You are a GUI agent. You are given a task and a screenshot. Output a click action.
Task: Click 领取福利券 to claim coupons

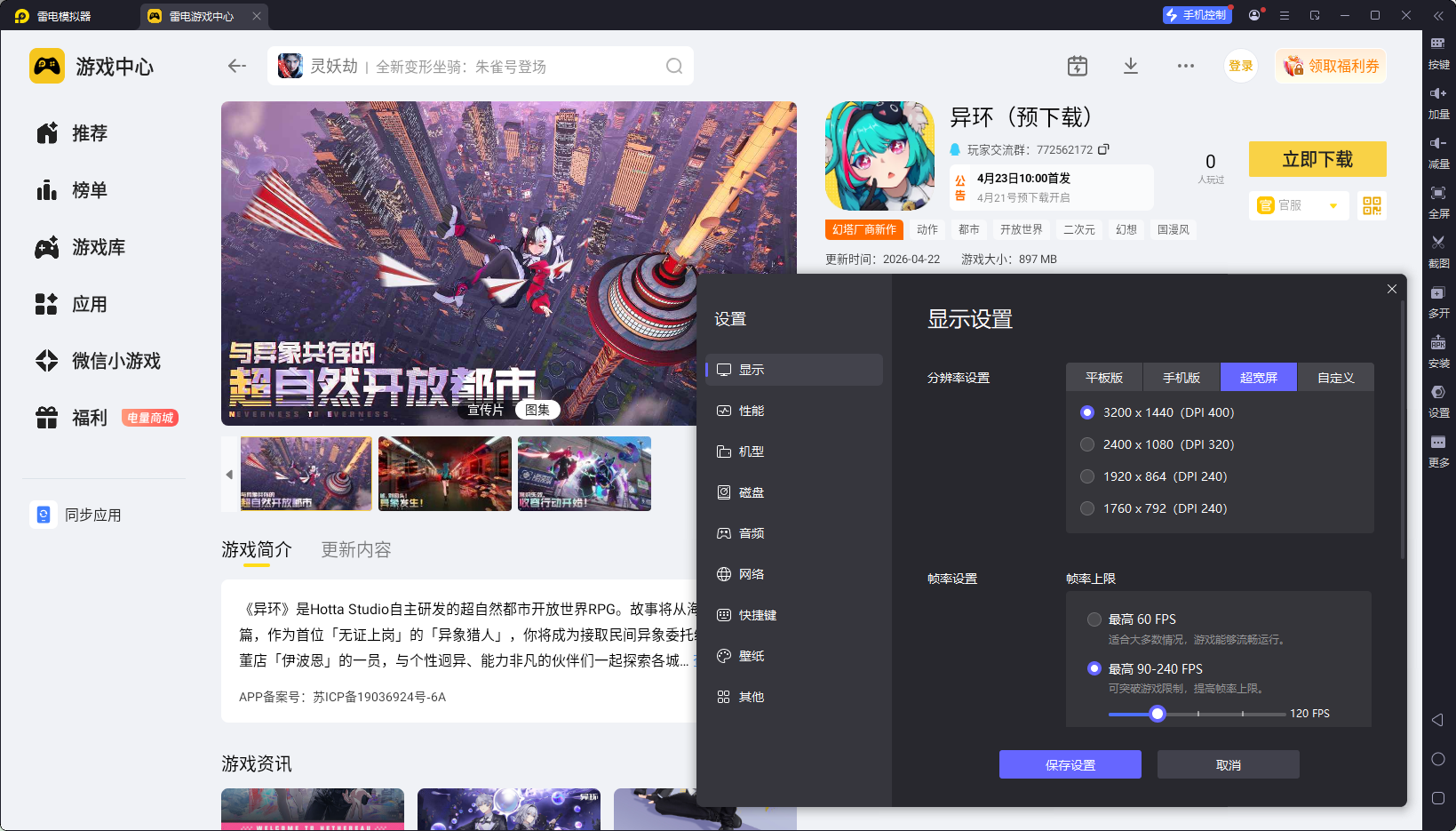click(x=1331, y=66)
